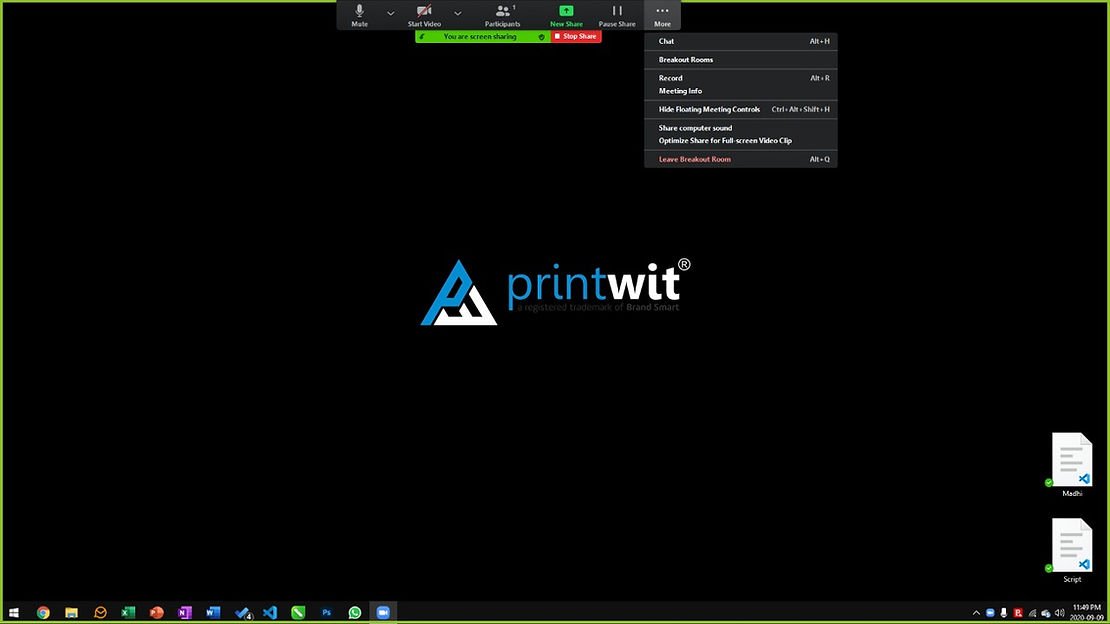Screen dimensions: 1110x624
Task: Open PowerPoint from the taskbar
Action: click(x=156, y=613)
